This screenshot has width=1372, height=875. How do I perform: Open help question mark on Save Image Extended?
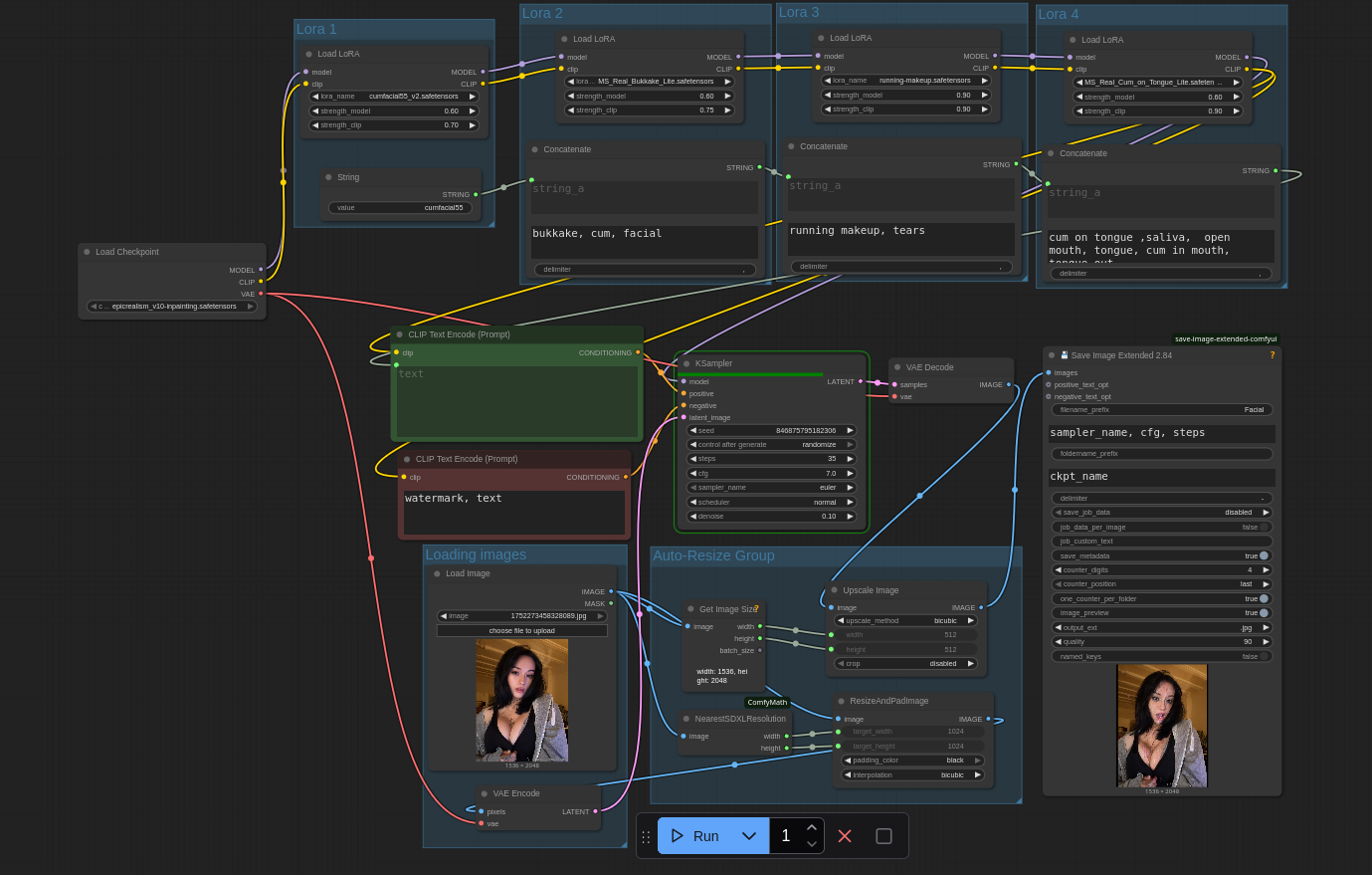pyautogui.click(x=1272, y=355)
